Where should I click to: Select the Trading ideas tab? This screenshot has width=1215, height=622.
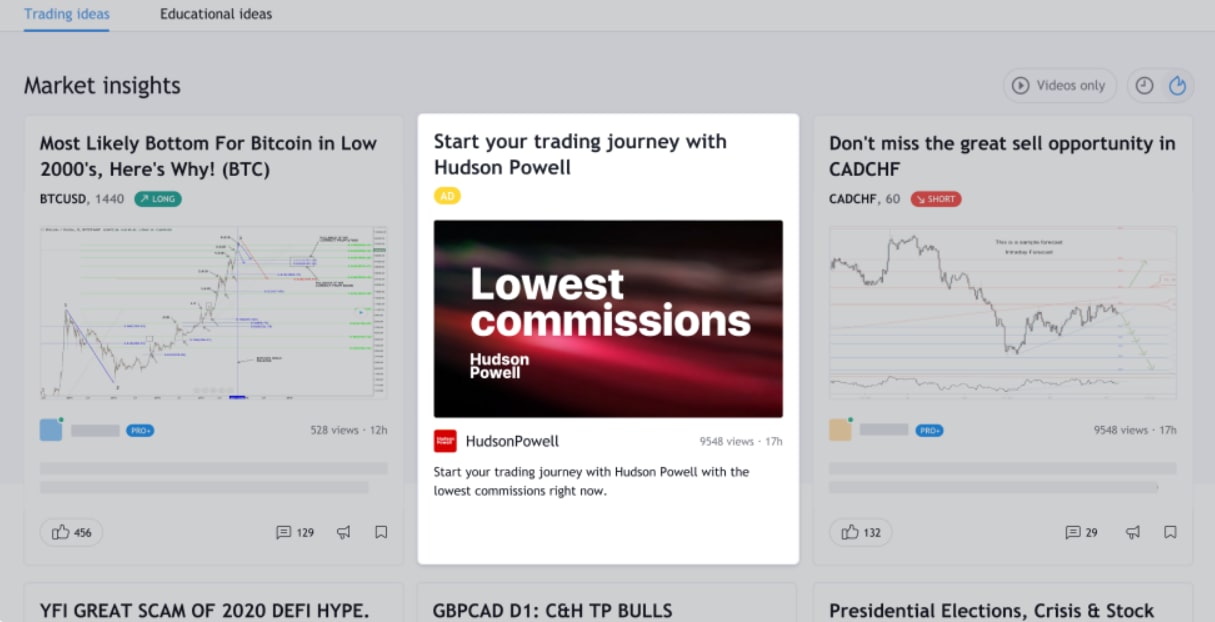click(67, 14)
